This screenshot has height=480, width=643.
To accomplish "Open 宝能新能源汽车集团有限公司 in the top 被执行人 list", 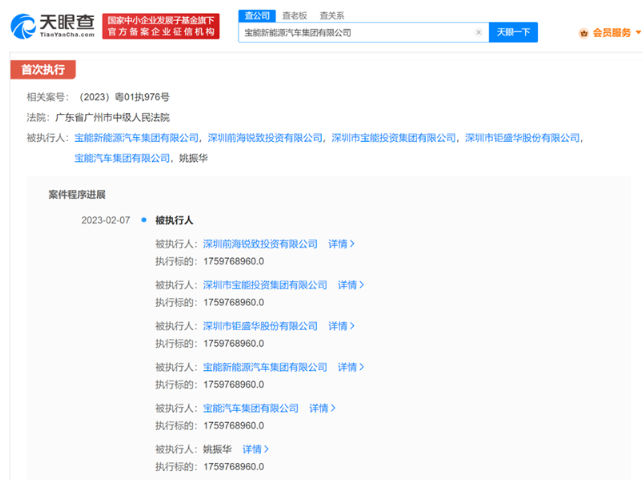I will pyautogui.click(x=136, y=138).
